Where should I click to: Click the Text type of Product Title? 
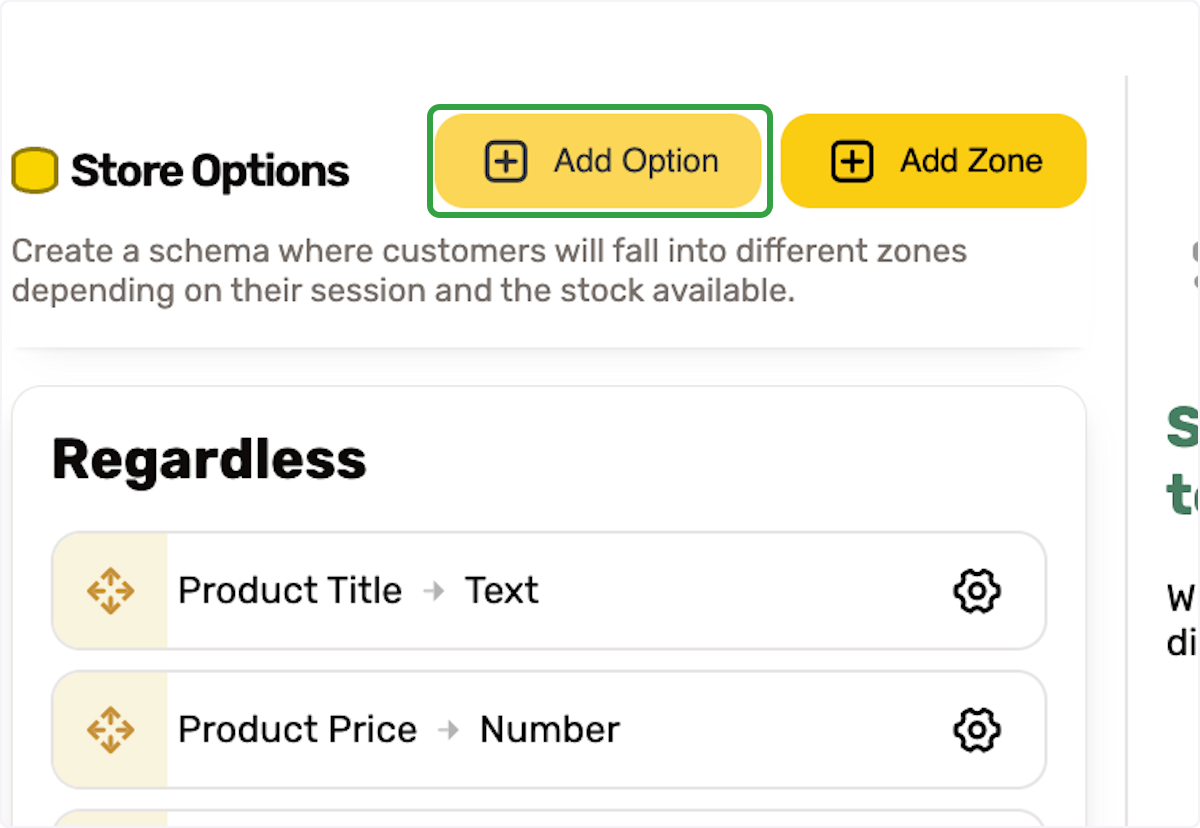[x=502, y=591]
